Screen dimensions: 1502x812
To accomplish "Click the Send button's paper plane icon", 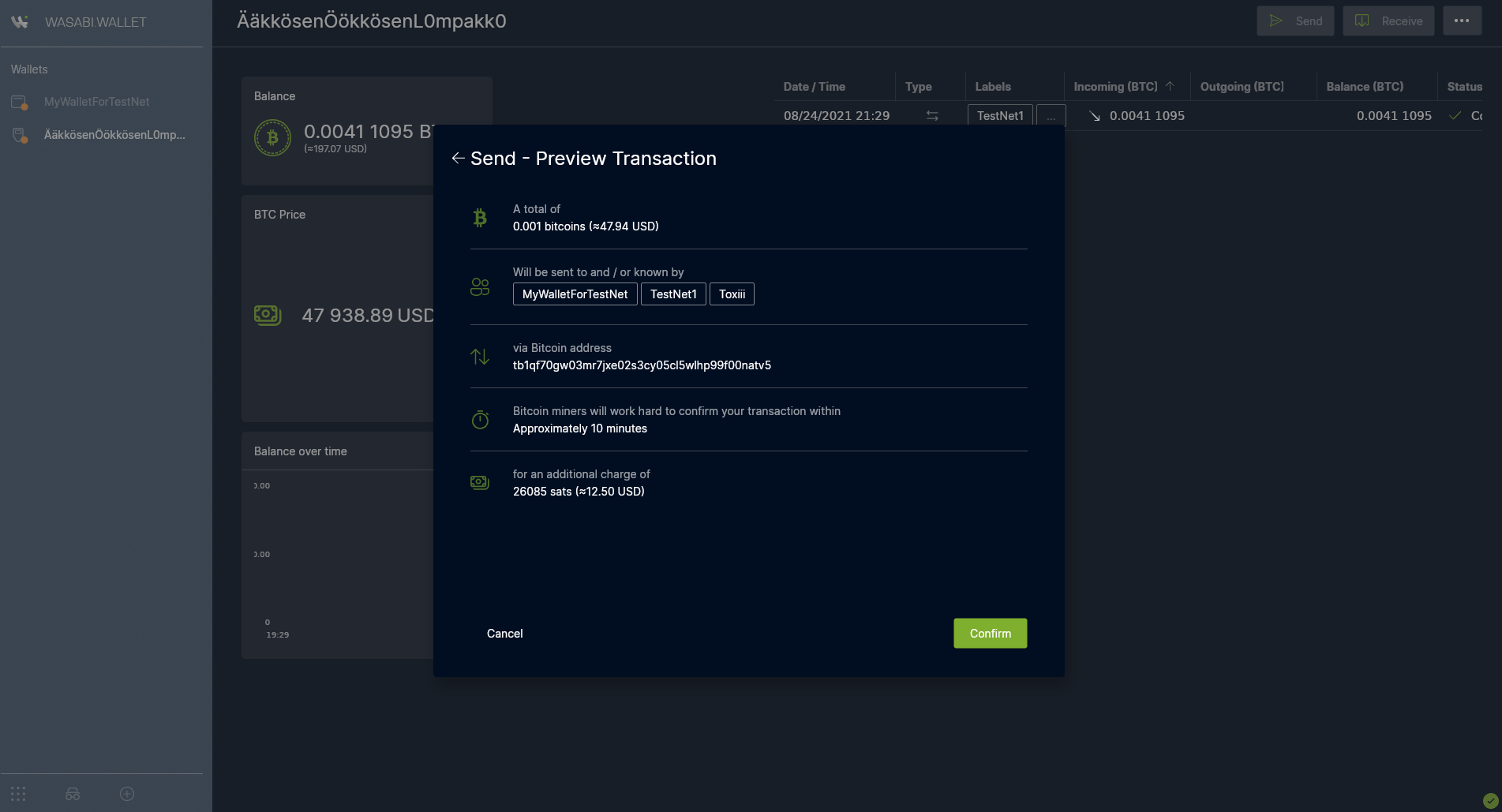I will tap(1275, 21).
